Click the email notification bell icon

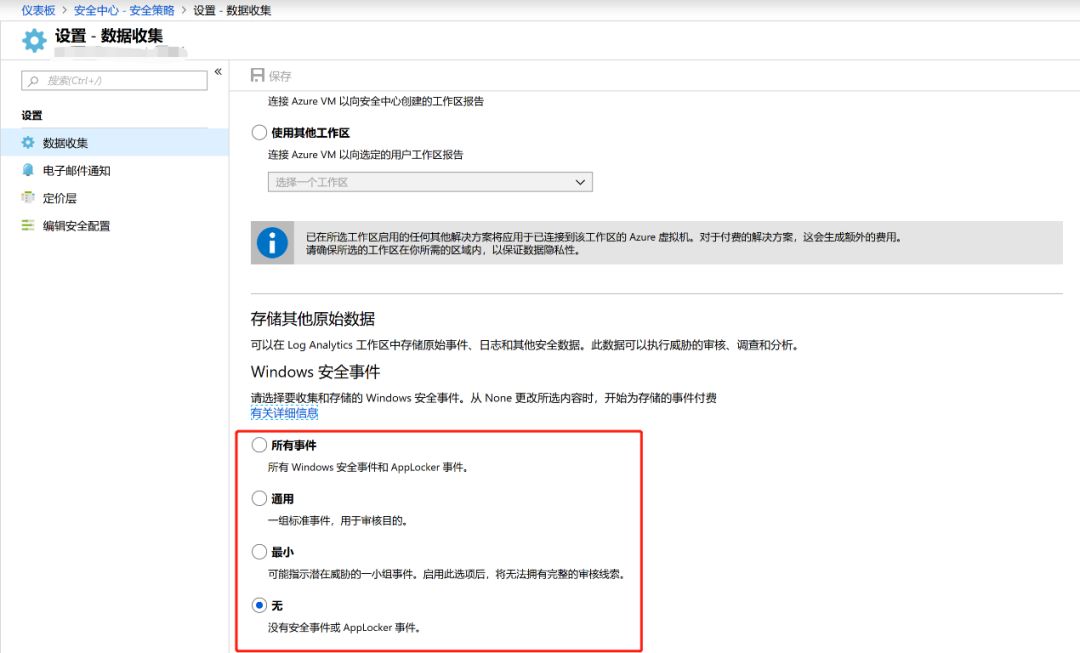(x=28, y=170)
